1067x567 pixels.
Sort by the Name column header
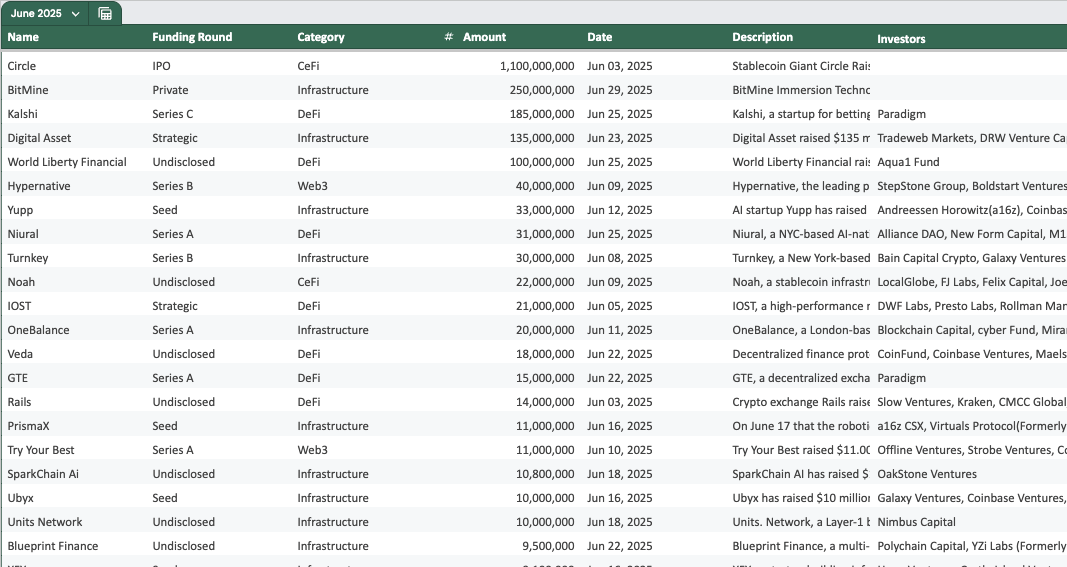tap(23, 37)
